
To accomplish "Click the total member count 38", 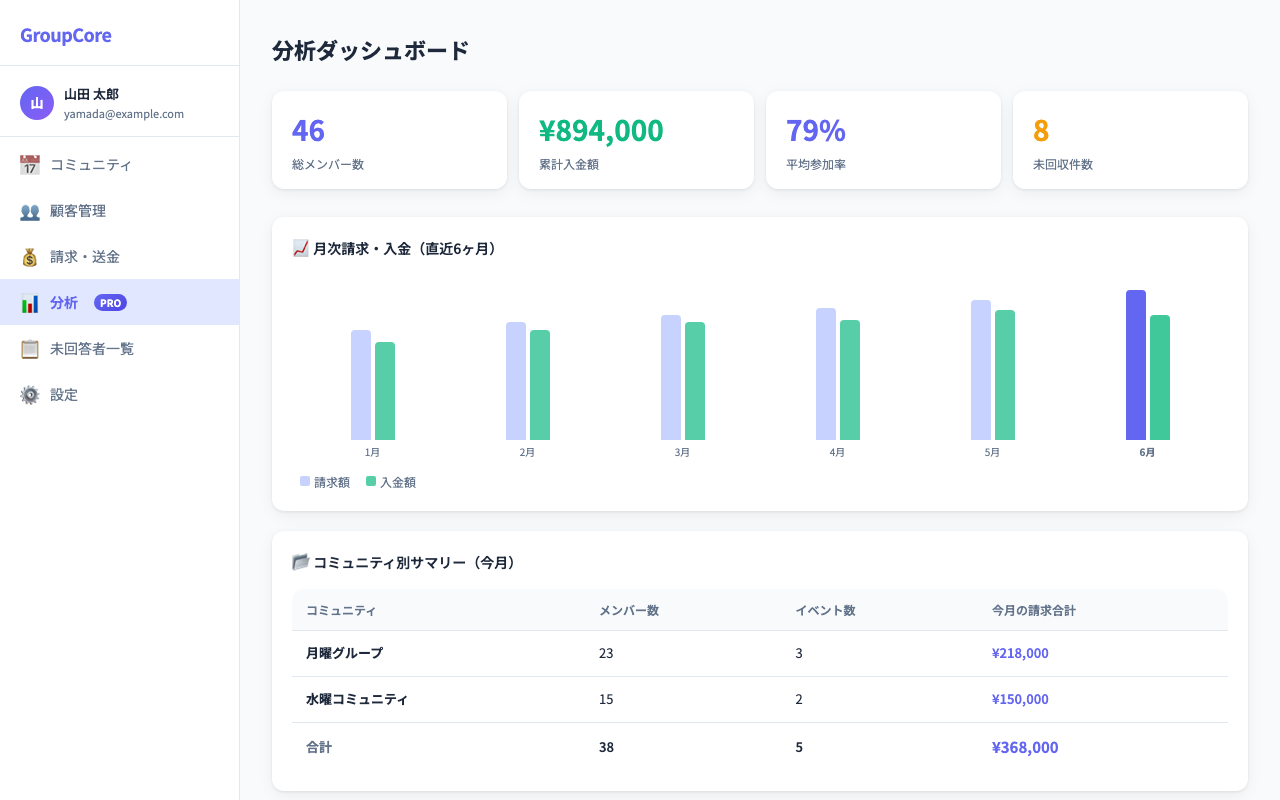I will click(606, 747).
